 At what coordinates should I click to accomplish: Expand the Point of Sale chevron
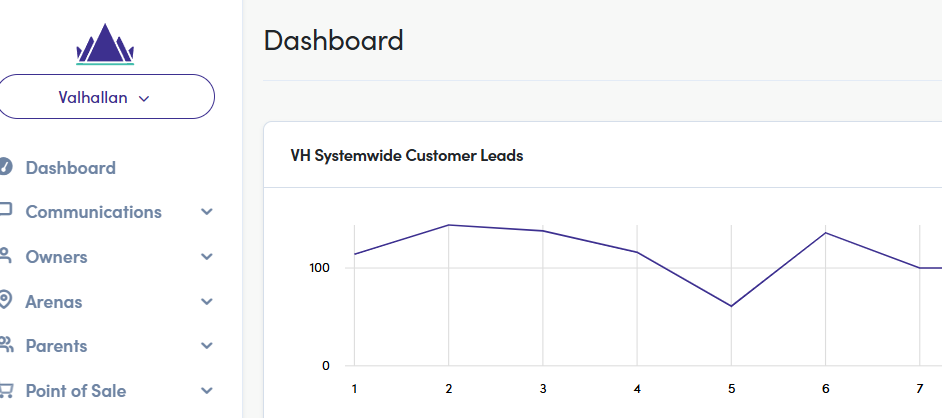click(207, 391)
